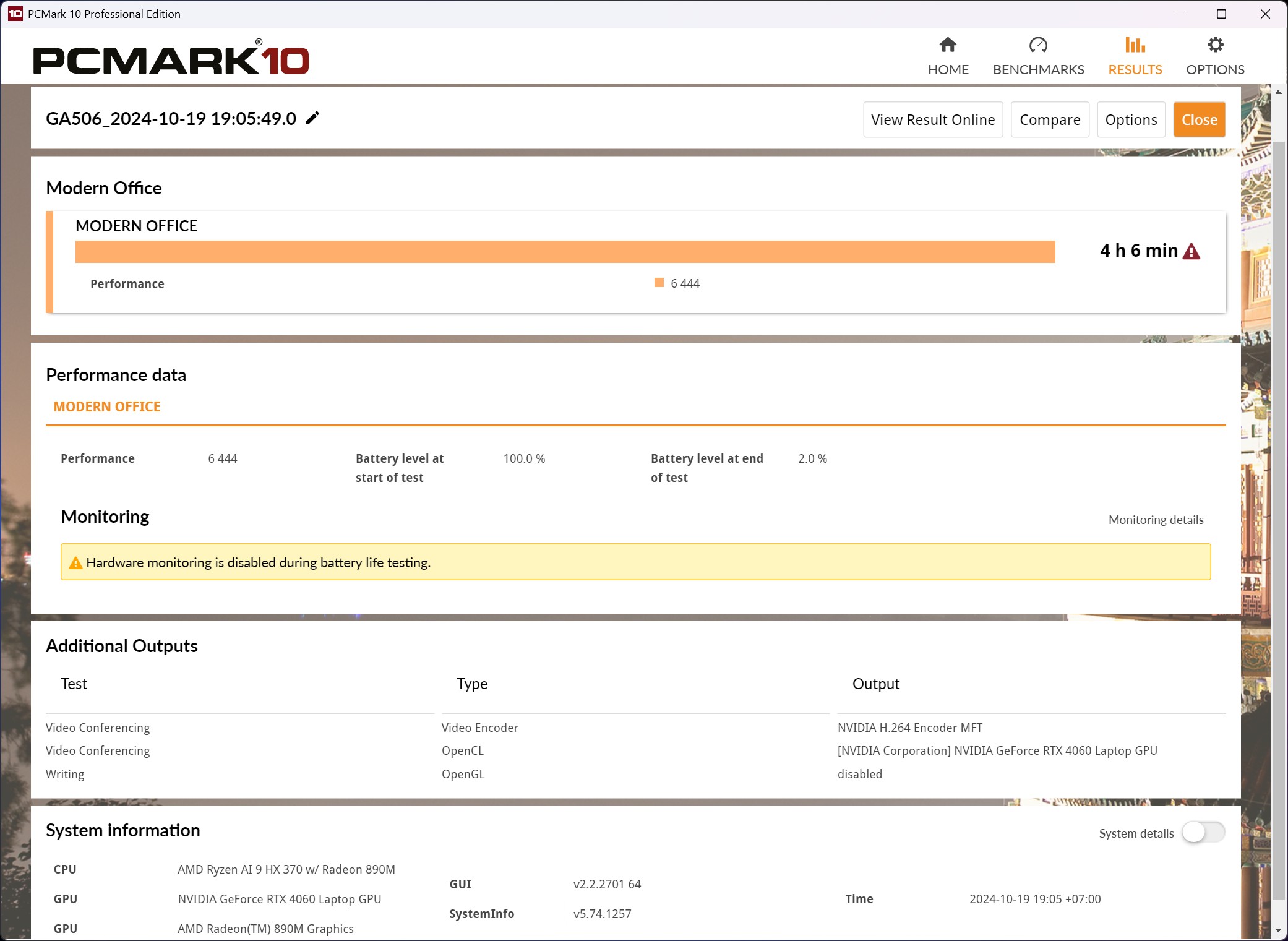Click the Home house icon
The image size is (1288, 941).
point(948,45)
